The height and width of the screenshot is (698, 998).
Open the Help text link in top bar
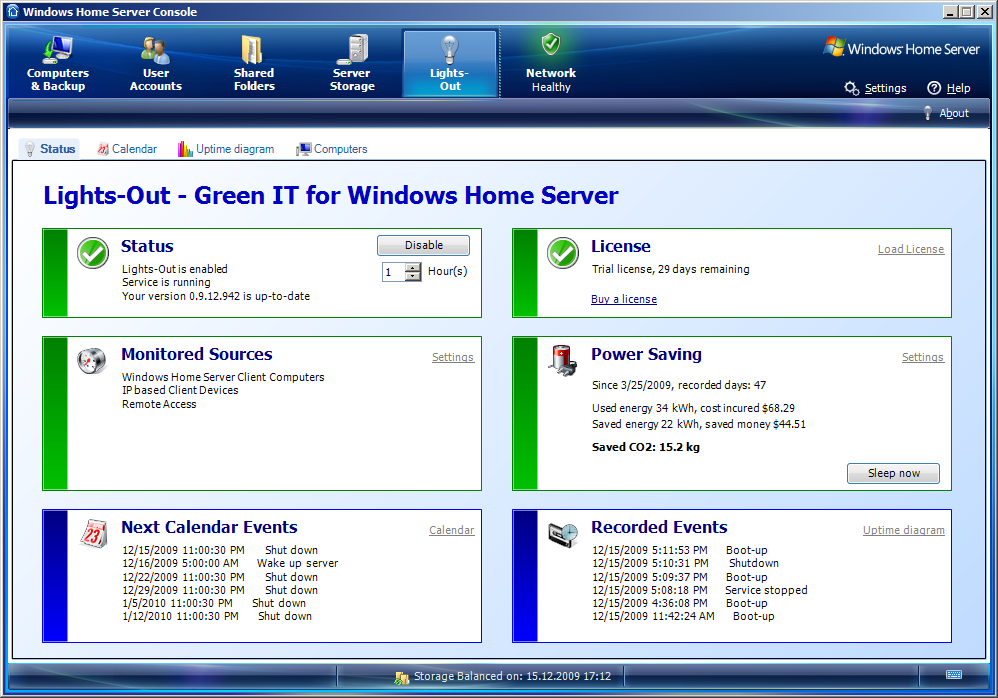tap(958, 88)
